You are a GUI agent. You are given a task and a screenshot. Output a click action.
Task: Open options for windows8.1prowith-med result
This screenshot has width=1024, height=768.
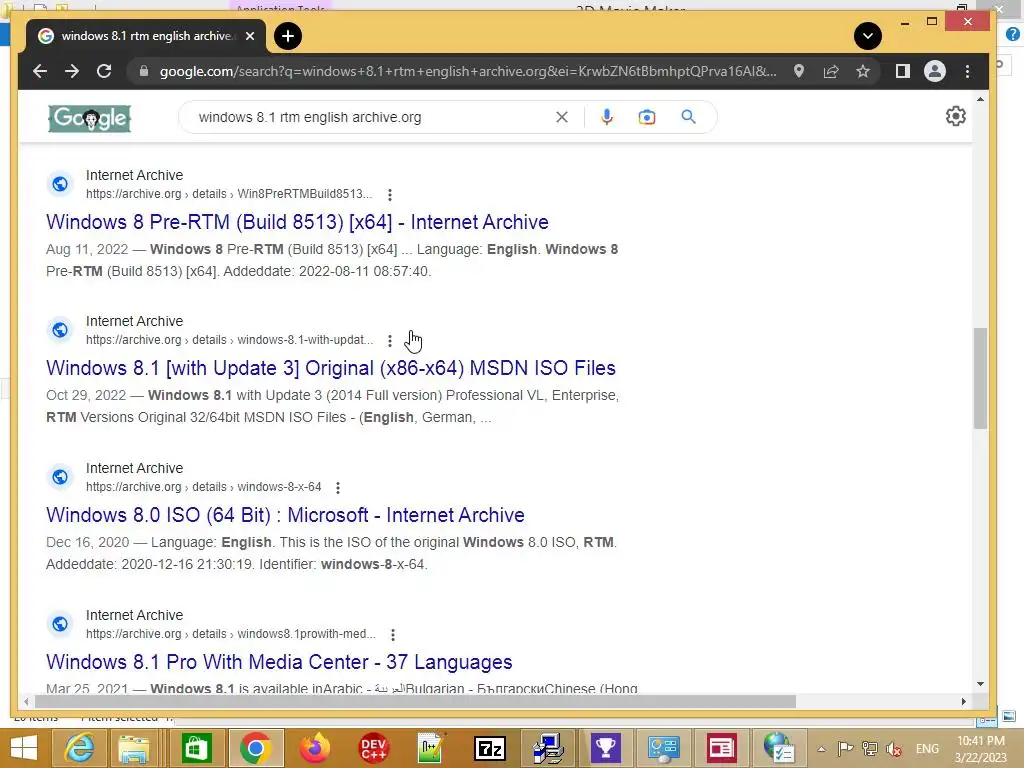(392, 635)
